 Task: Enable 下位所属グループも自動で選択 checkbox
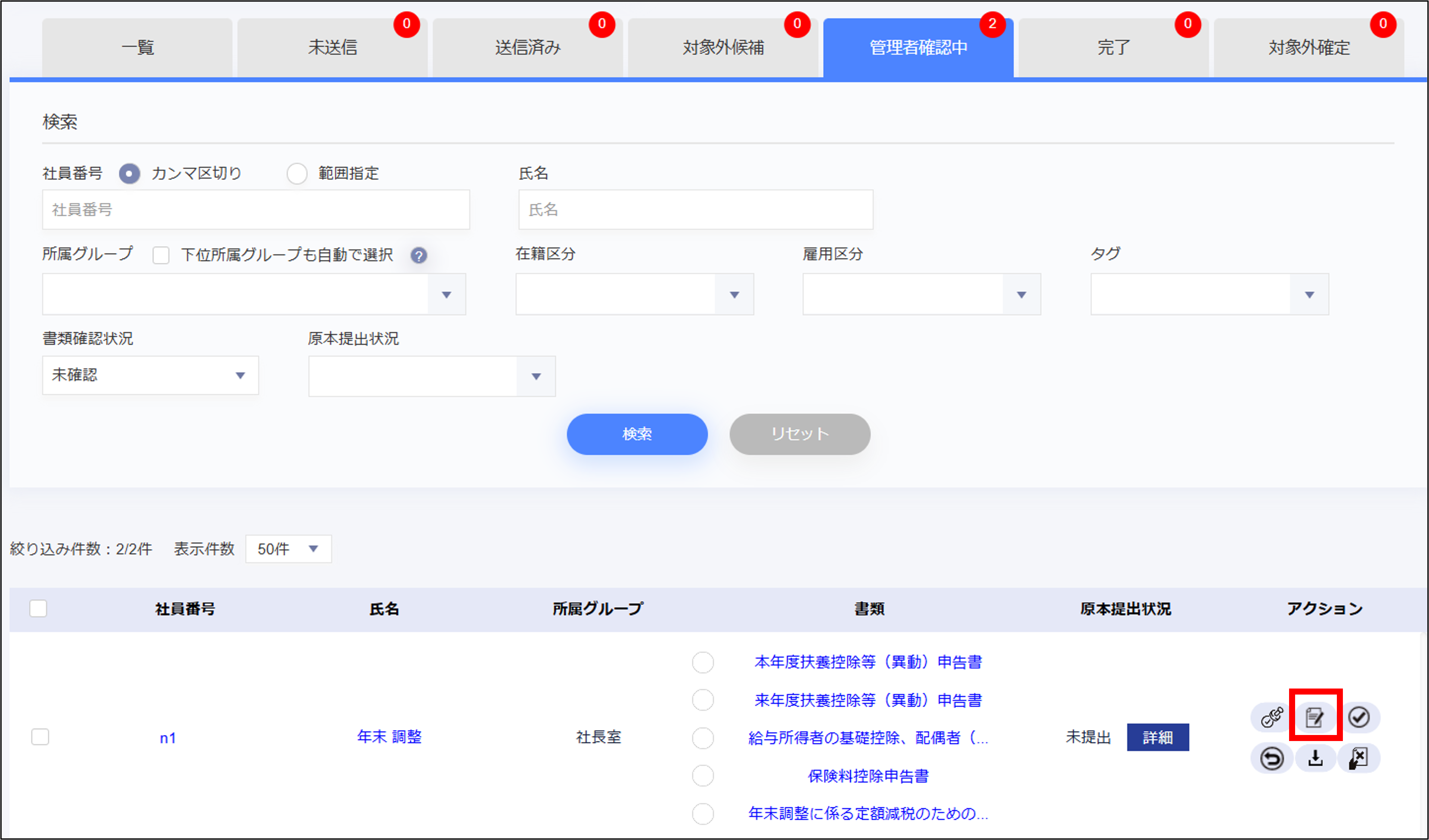pos(161,256)
